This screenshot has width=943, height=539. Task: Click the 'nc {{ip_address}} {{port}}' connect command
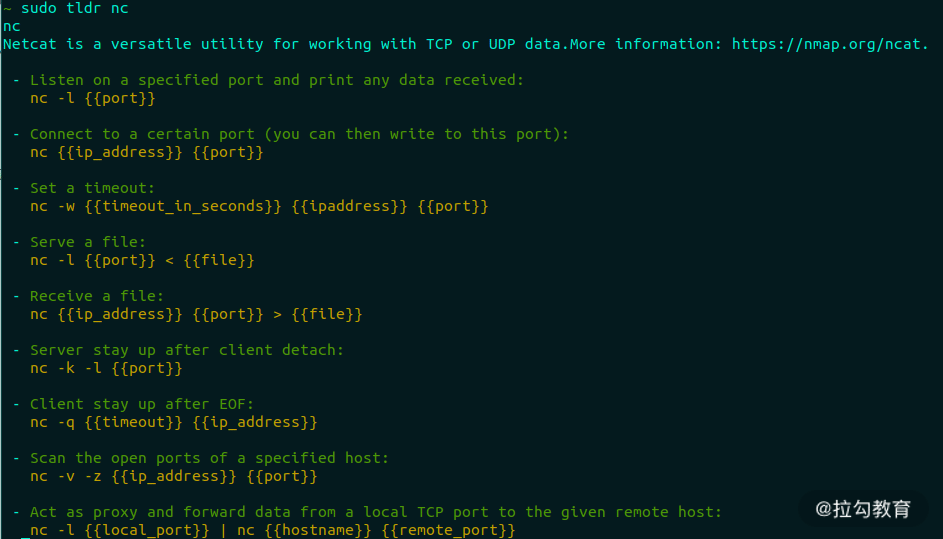click(147, 152)
